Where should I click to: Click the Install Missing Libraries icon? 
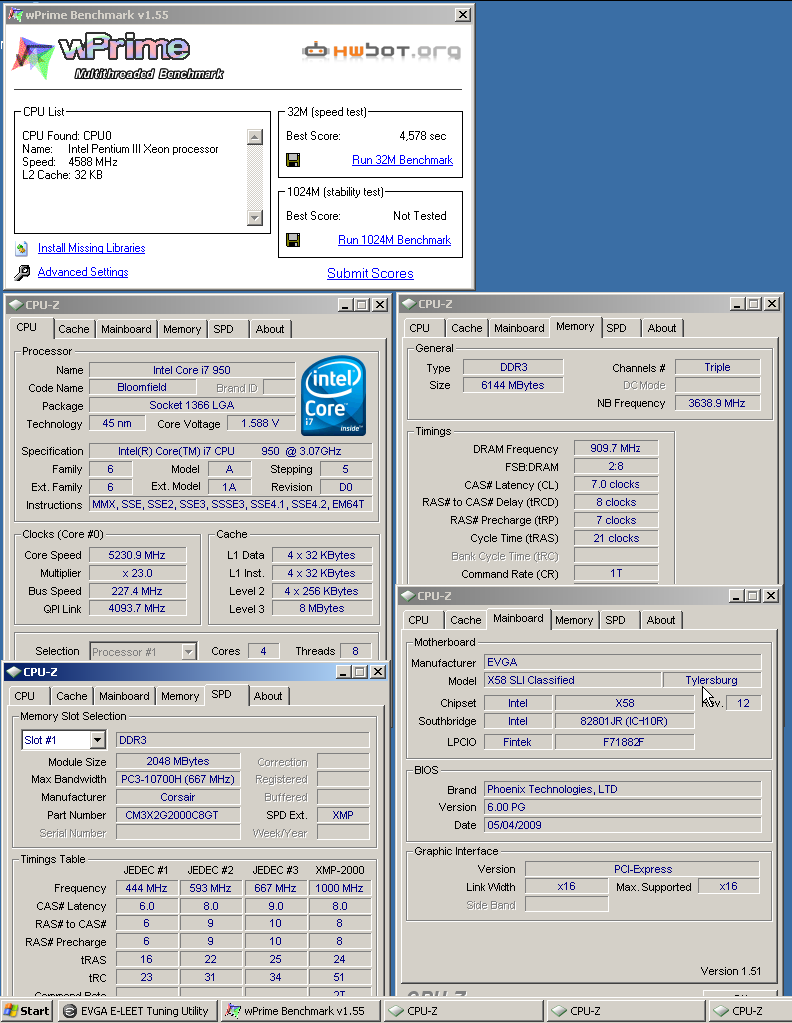coord(22,248)
